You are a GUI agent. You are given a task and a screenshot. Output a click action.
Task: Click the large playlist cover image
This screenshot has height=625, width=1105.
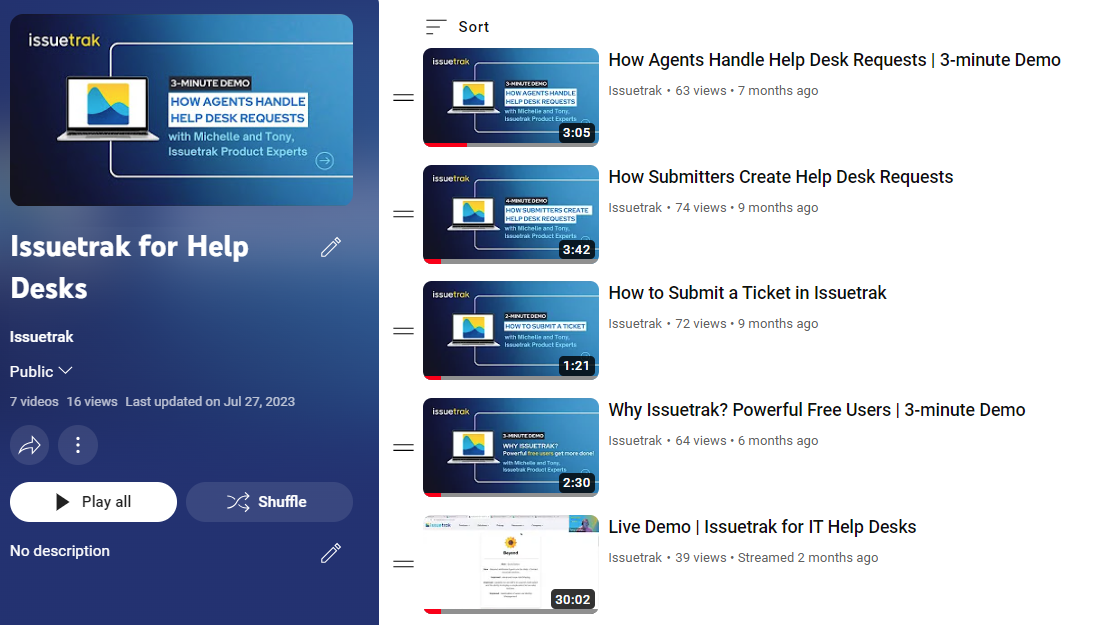coord(182,110)
